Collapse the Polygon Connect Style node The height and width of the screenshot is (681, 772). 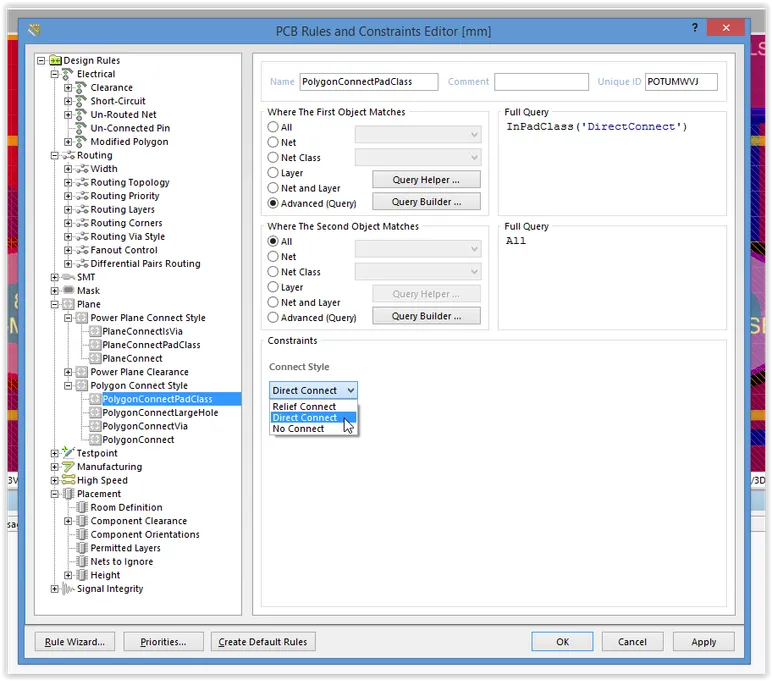click(68, 385)
